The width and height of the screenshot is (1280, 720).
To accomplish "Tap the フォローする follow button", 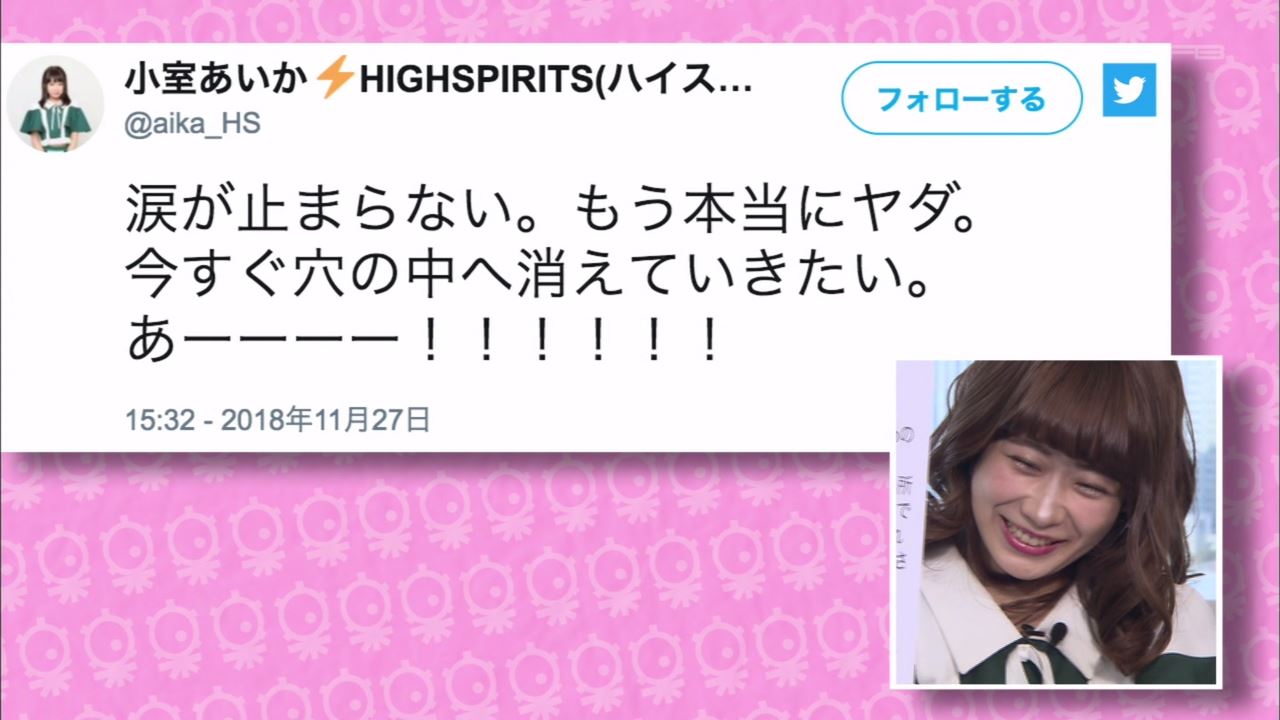I will (962, 98).
